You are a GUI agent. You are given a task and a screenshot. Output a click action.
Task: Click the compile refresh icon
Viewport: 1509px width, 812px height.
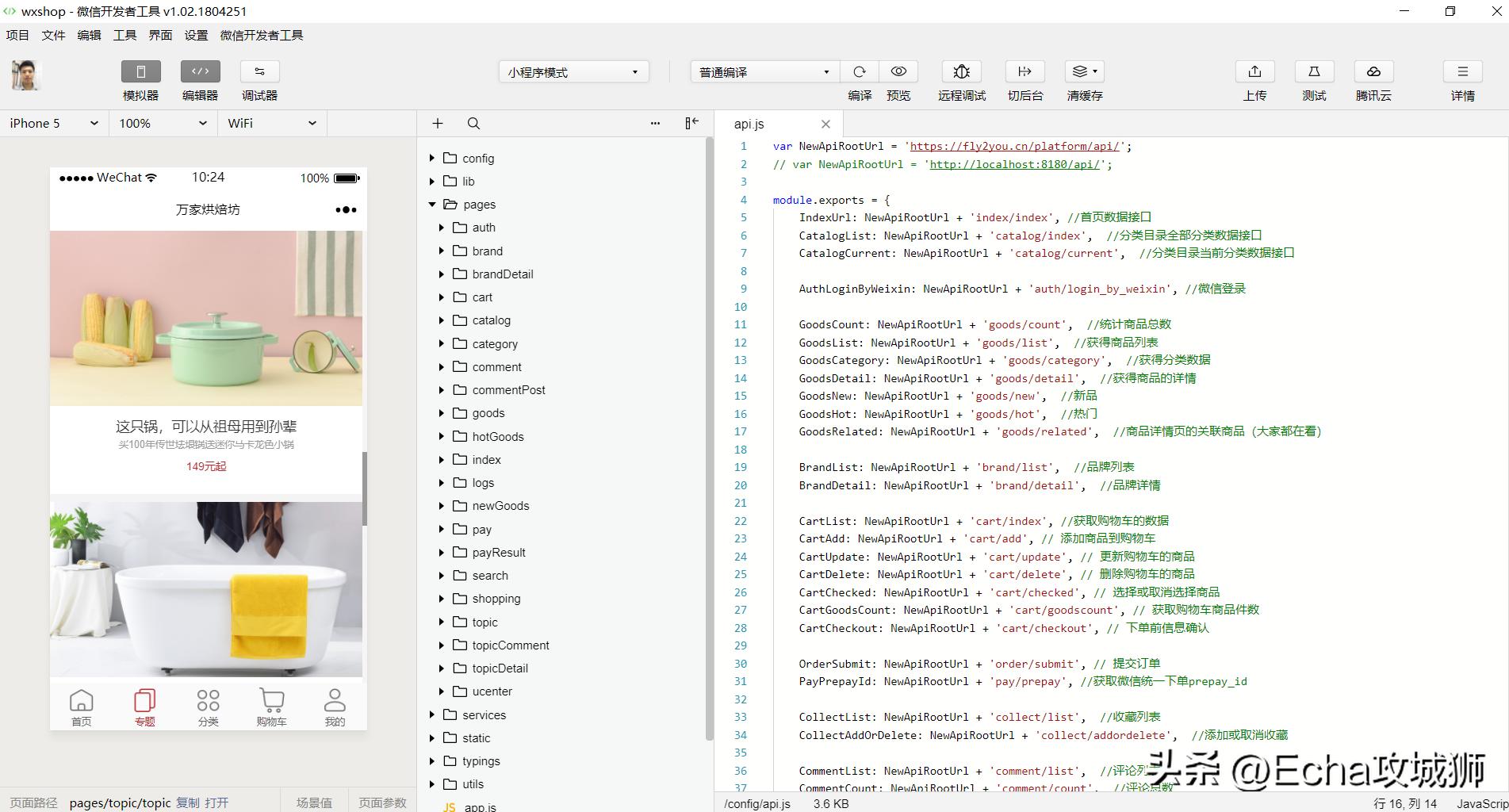point(859,72)
